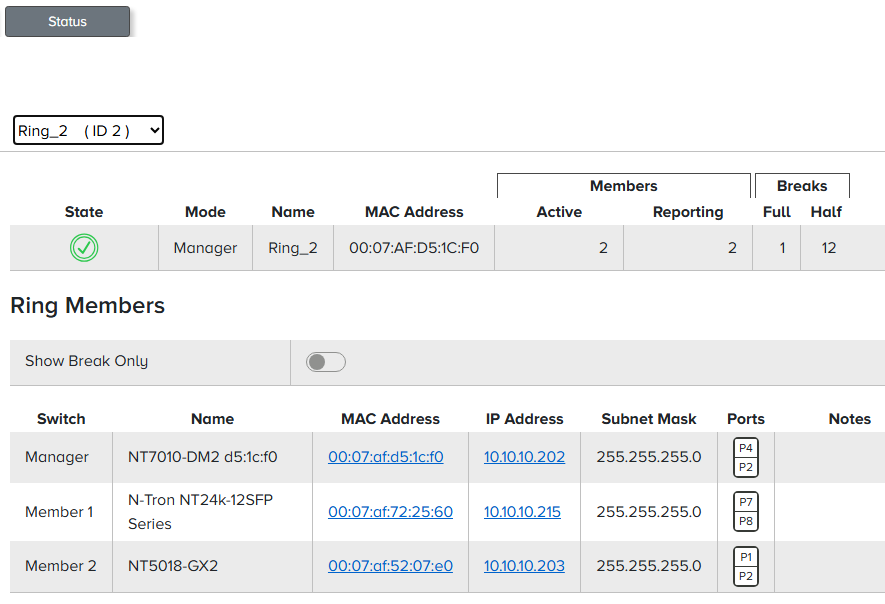Click the ring MAC 00:07:AF:D5:1C:F0 cell
Screen dimensions: 885x604
coord(414,248)
